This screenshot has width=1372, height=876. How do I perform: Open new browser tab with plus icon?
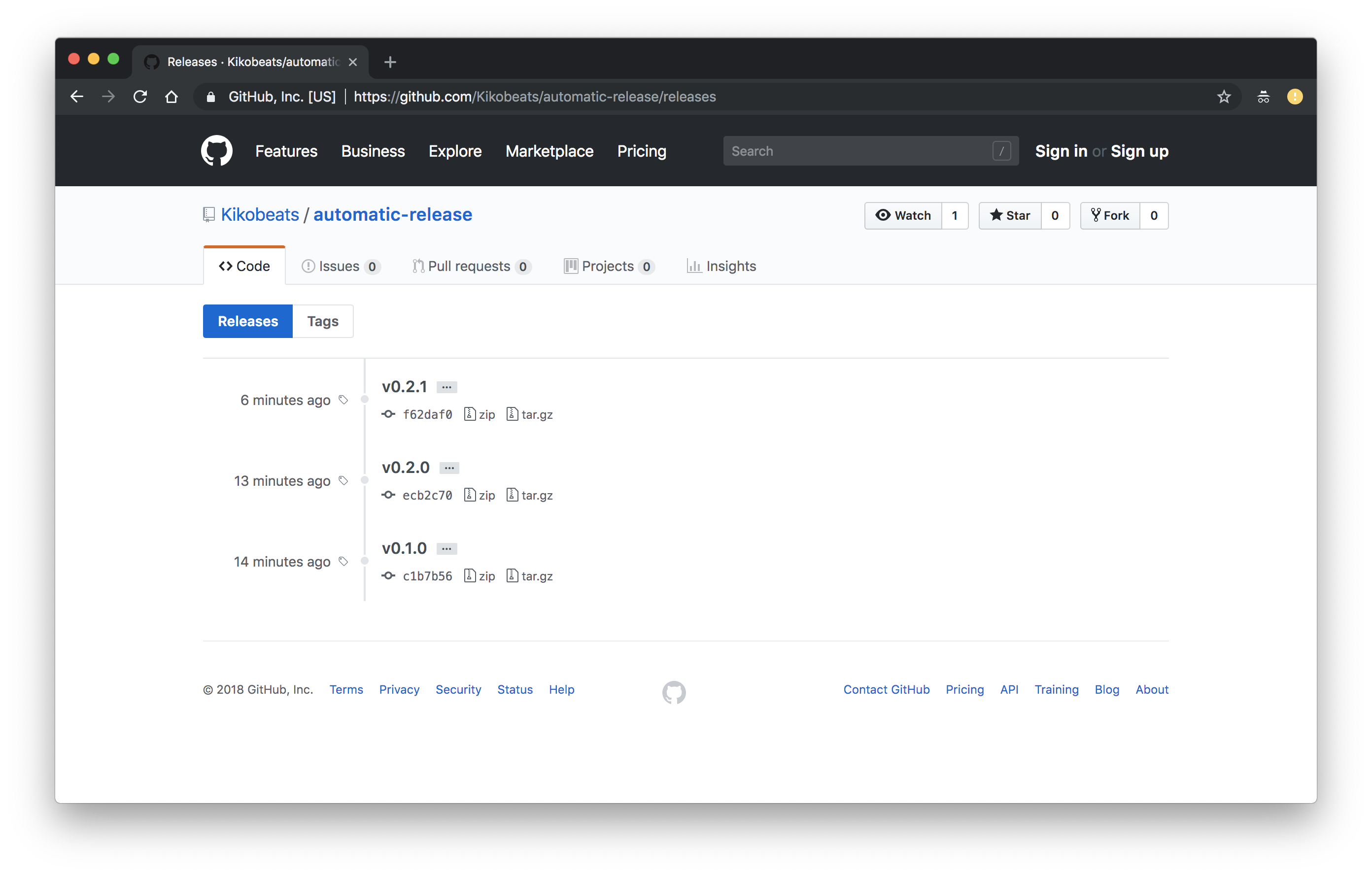pyautogui.click(x=390, y=62)
